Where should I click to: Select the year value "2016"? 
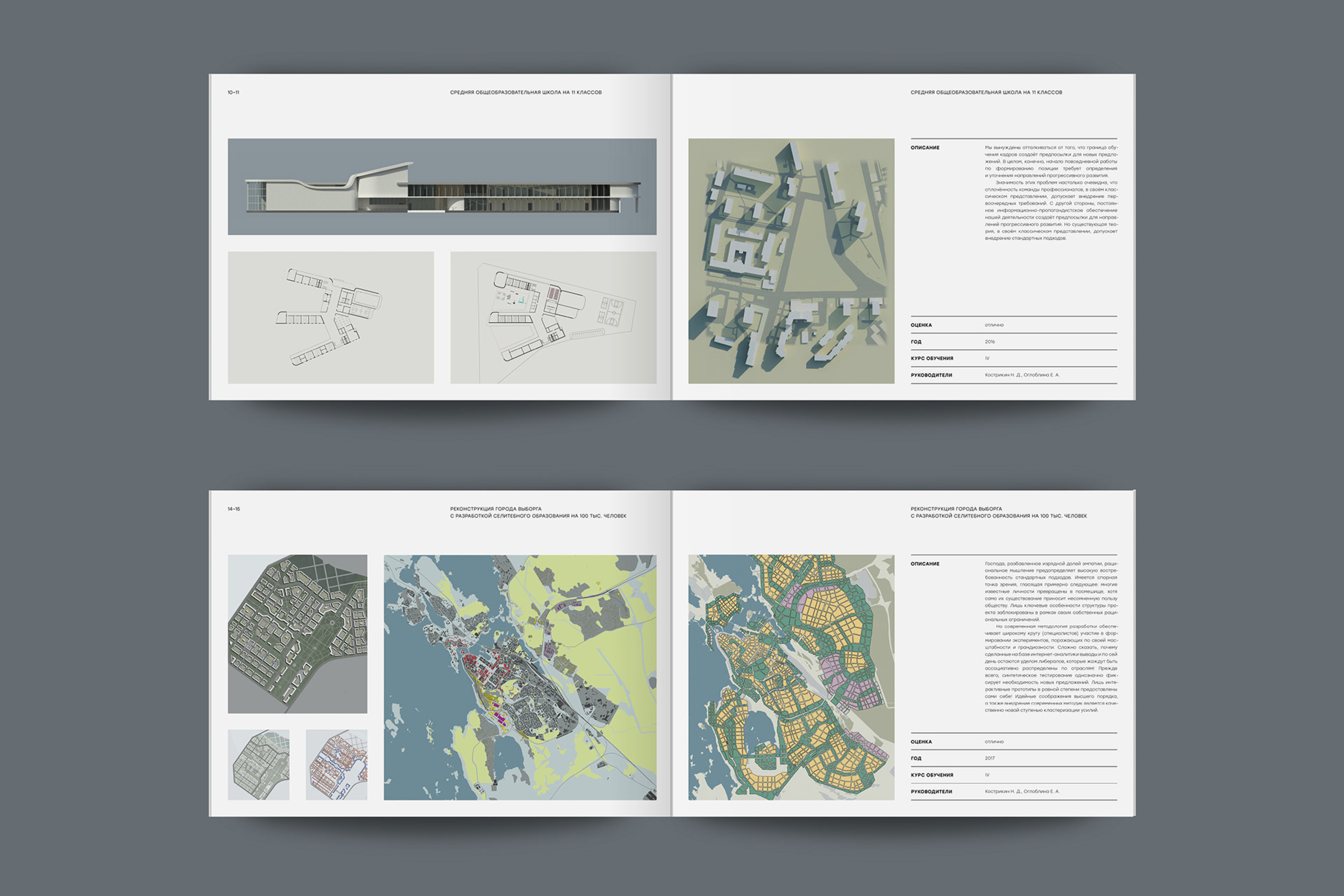pos(990,342)
